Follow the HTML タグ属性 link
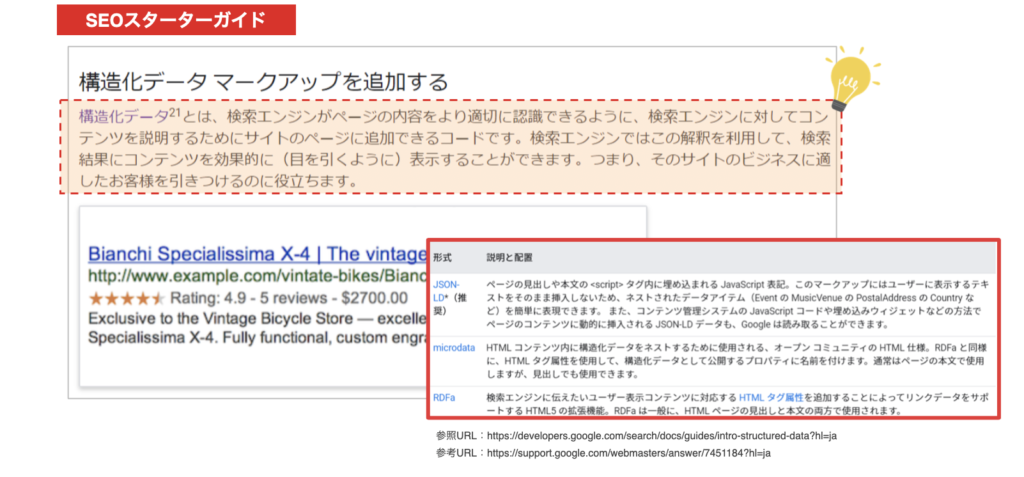Screen dimensions: 1024x477 point(774,397)
